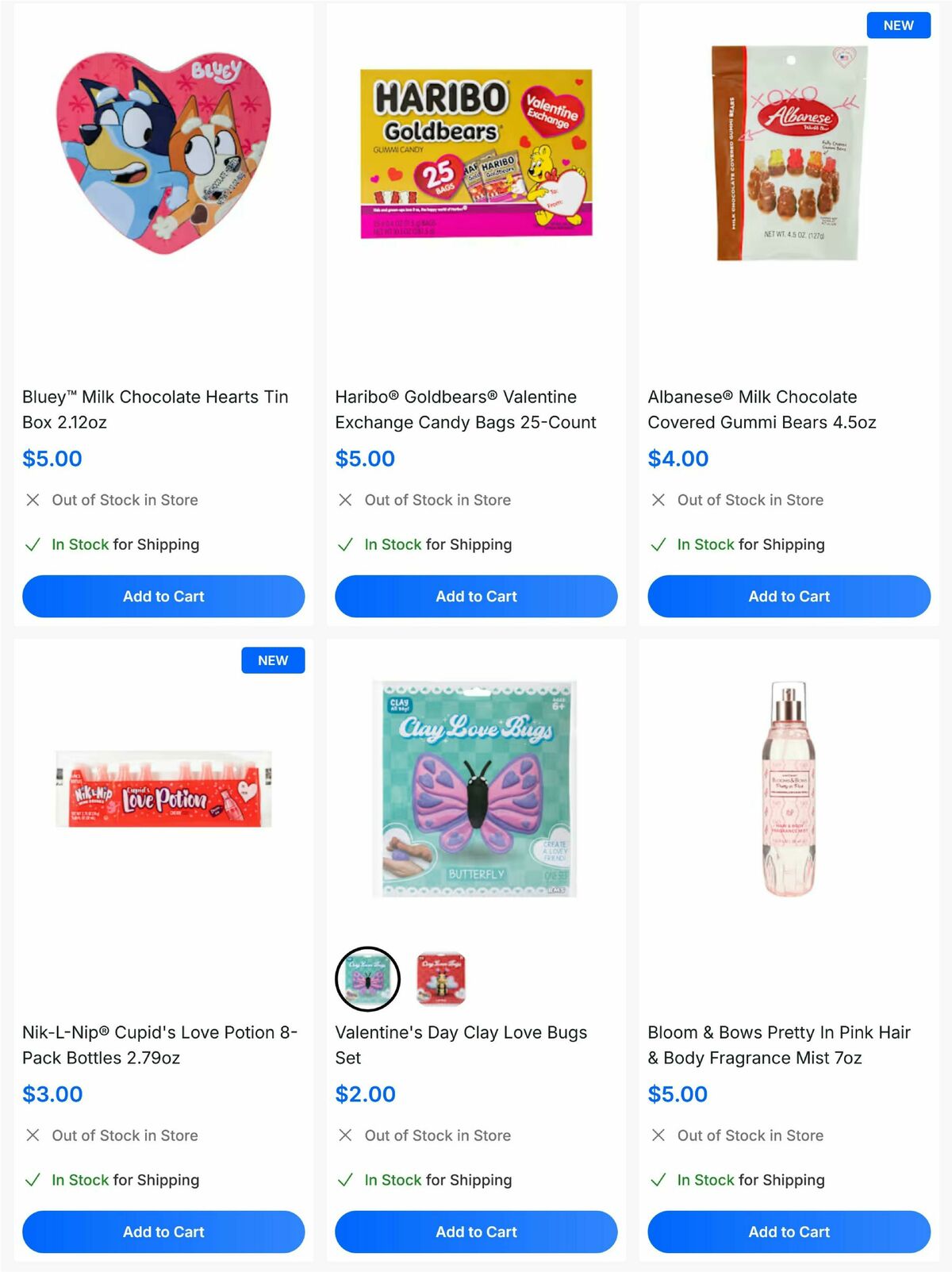Click the checkmark icon for Bloom & Bows shipping

(x=658, y=1181)
